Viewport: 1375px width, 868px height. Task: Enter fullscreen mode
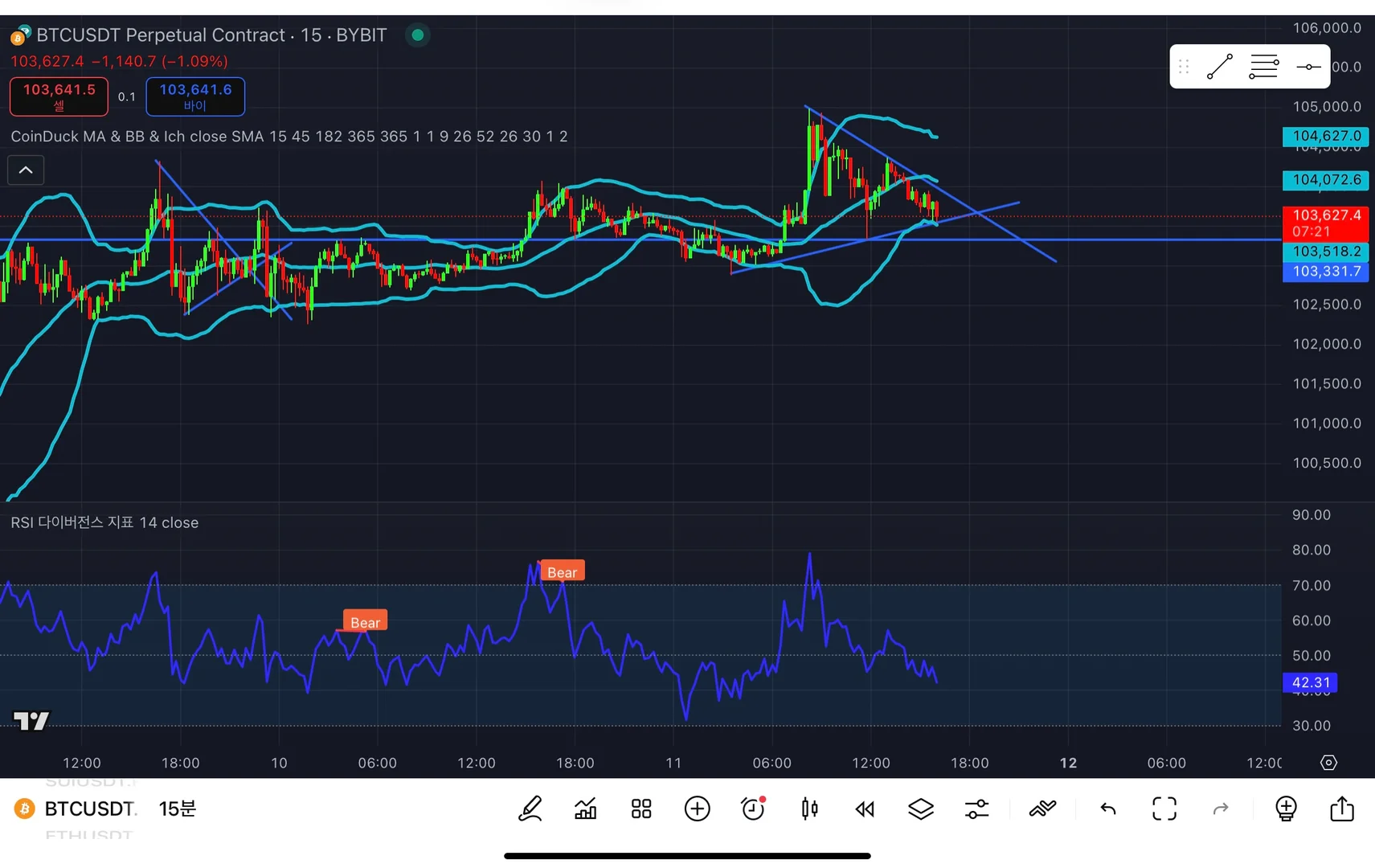pyautogui.click(x=1164, y=809)
